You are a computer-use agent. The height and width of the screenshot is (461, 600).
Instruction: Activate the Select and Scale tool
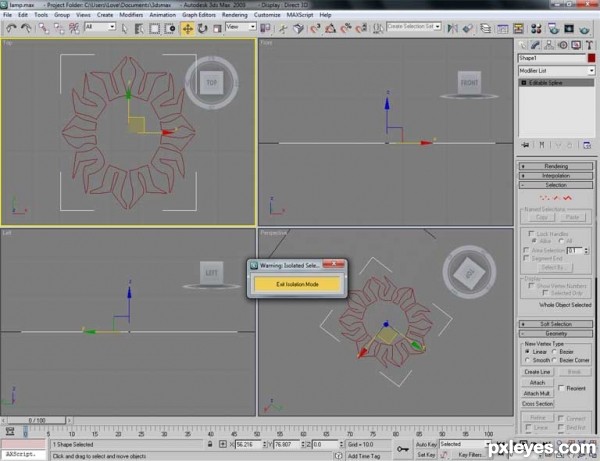217,28
